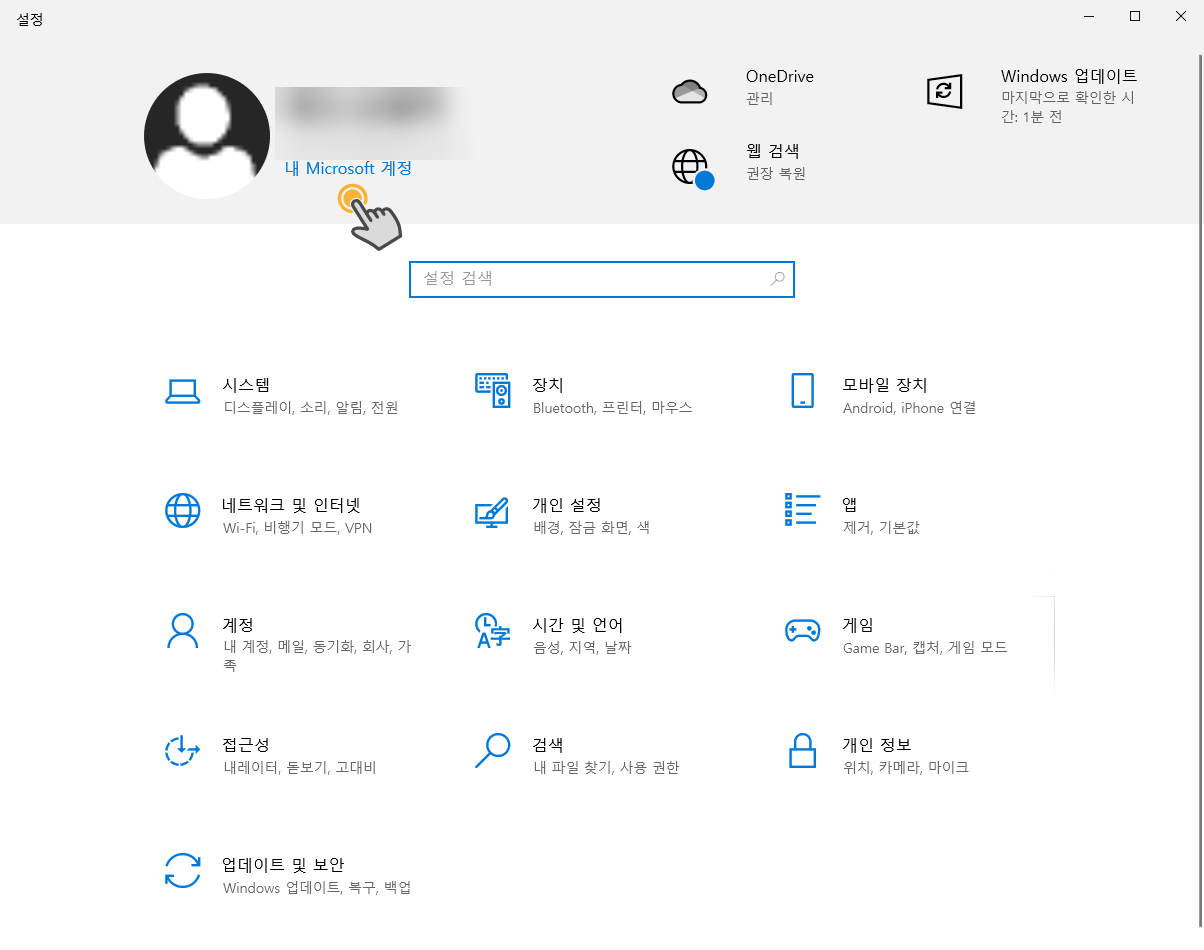Click the OneDrive 관리 text

coord(759,99)
